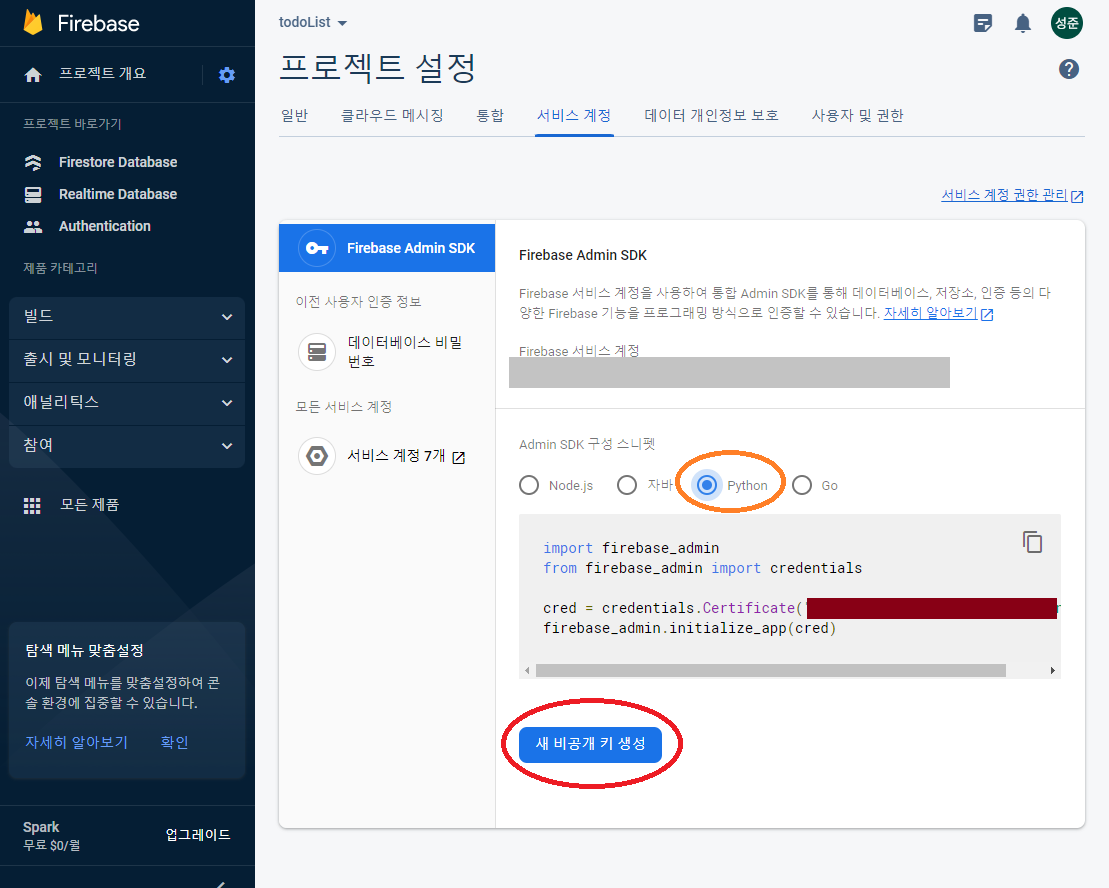Collapse the sidebar with bottom chevron
This screenshot has width=1109, height=888.
pyautogui.click(x=221, y=884)
